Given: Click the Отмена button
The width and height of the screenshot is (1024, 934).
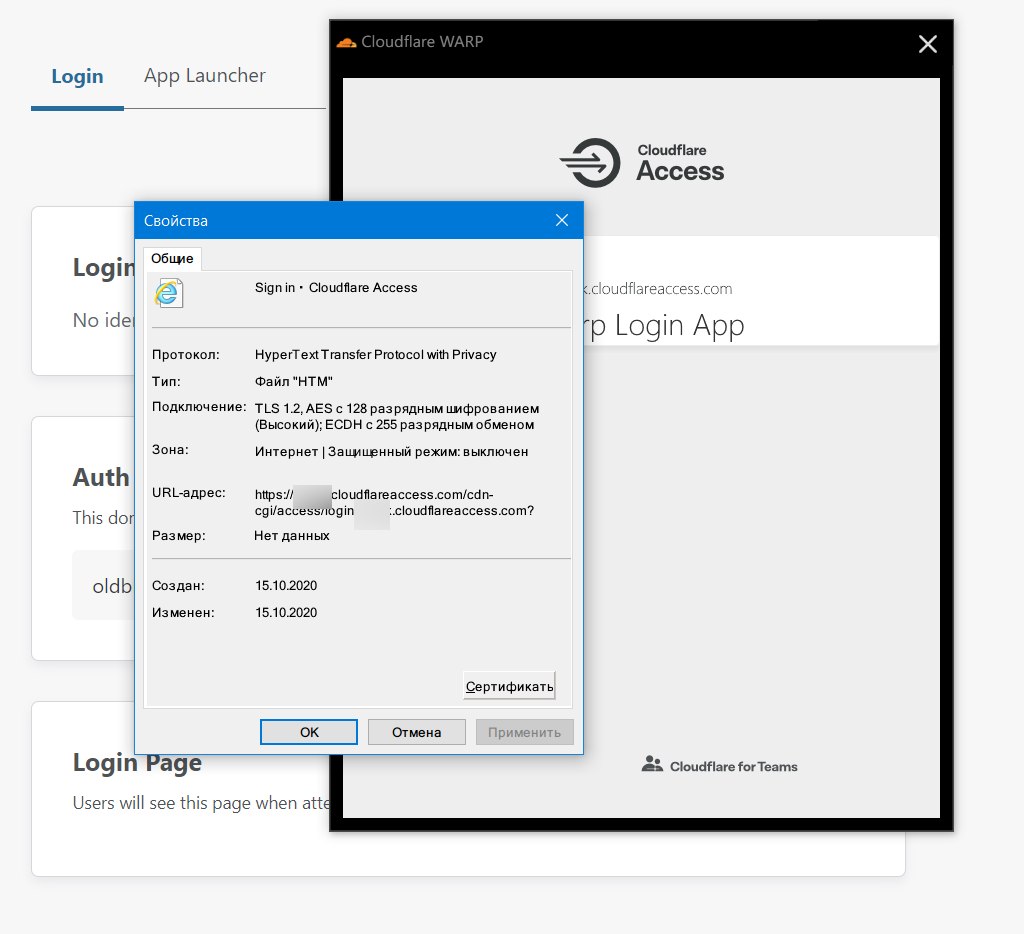Looking at the screenshot, I should (x=417, y=732).
